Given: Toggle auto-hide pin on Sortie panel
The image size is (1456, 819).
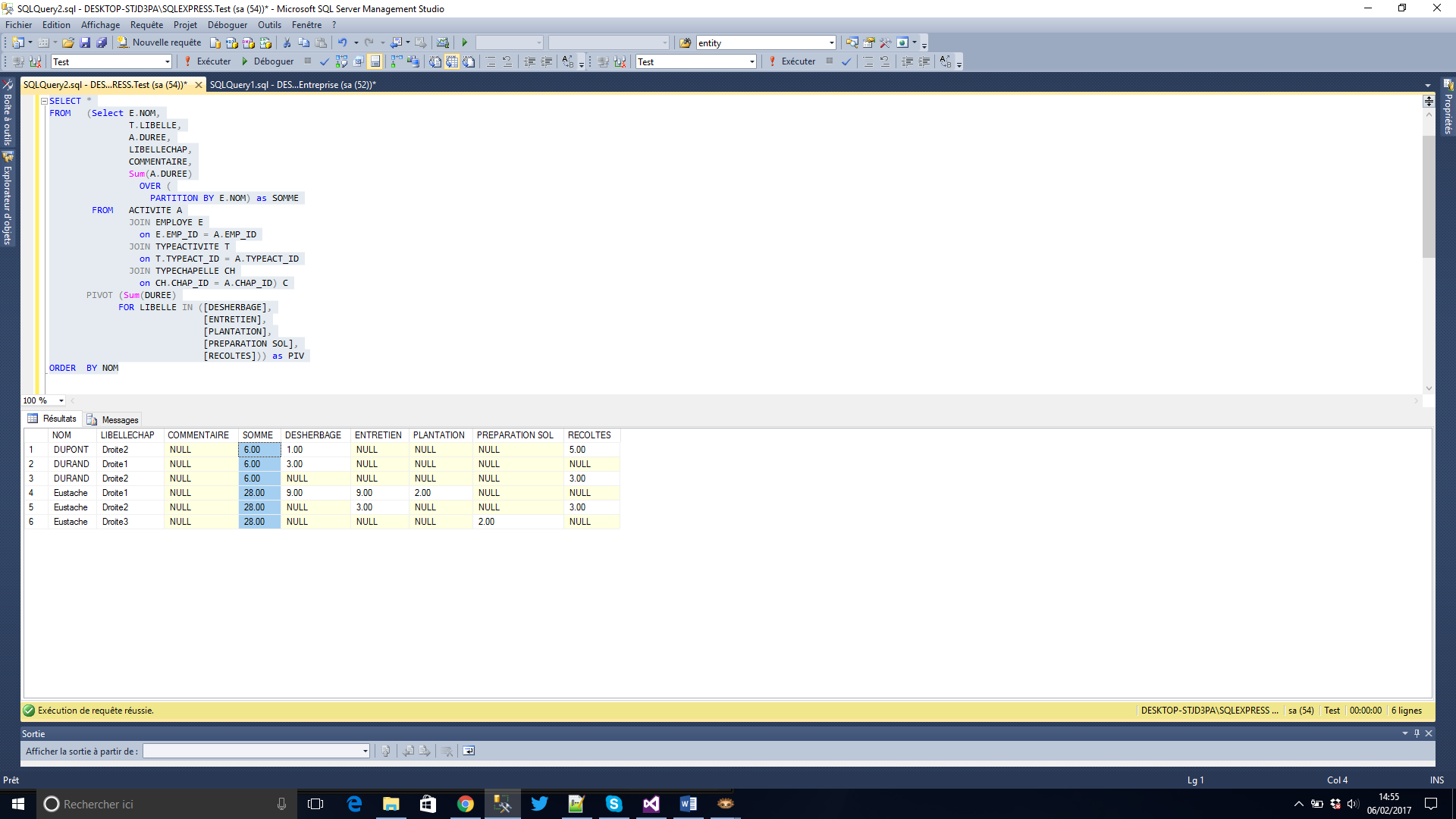Looking at the screenshot, I should click(x=1417, y=733).
